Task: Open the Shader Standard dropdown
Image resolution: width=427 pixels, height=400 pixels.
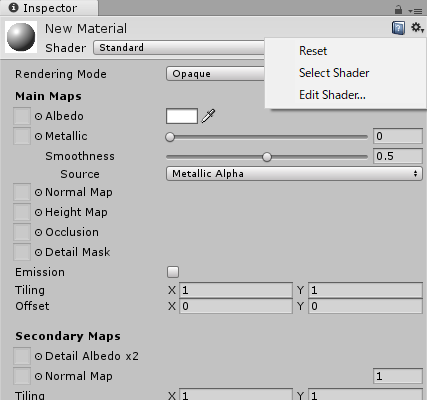Action: pos(179,48)
